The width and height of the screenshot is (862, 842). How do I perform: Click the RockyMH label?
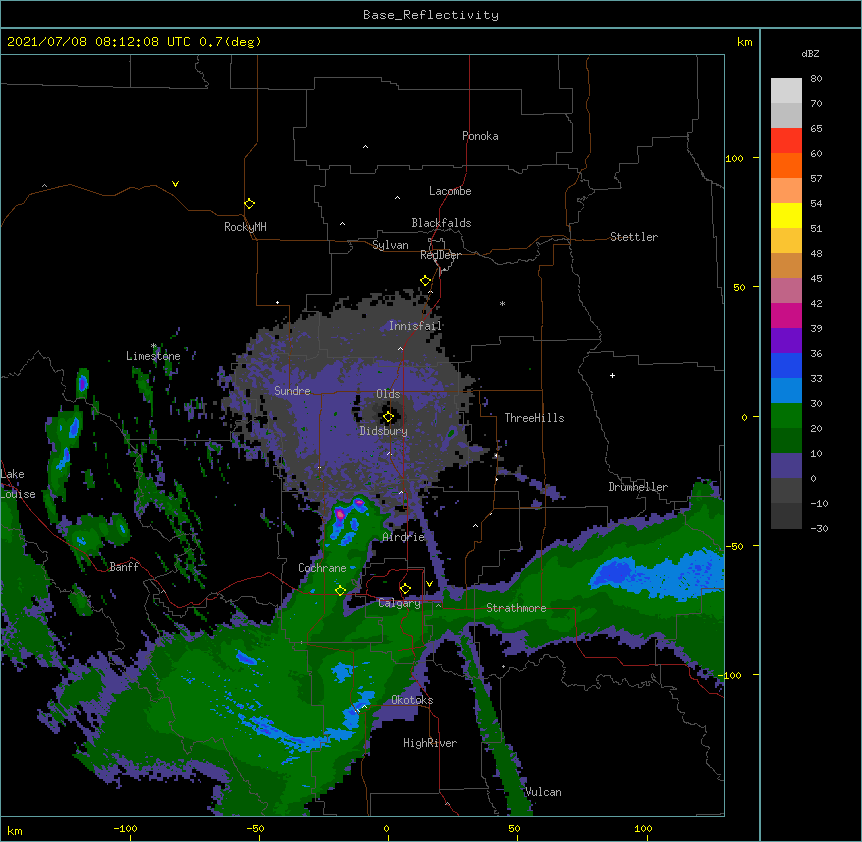245,227
